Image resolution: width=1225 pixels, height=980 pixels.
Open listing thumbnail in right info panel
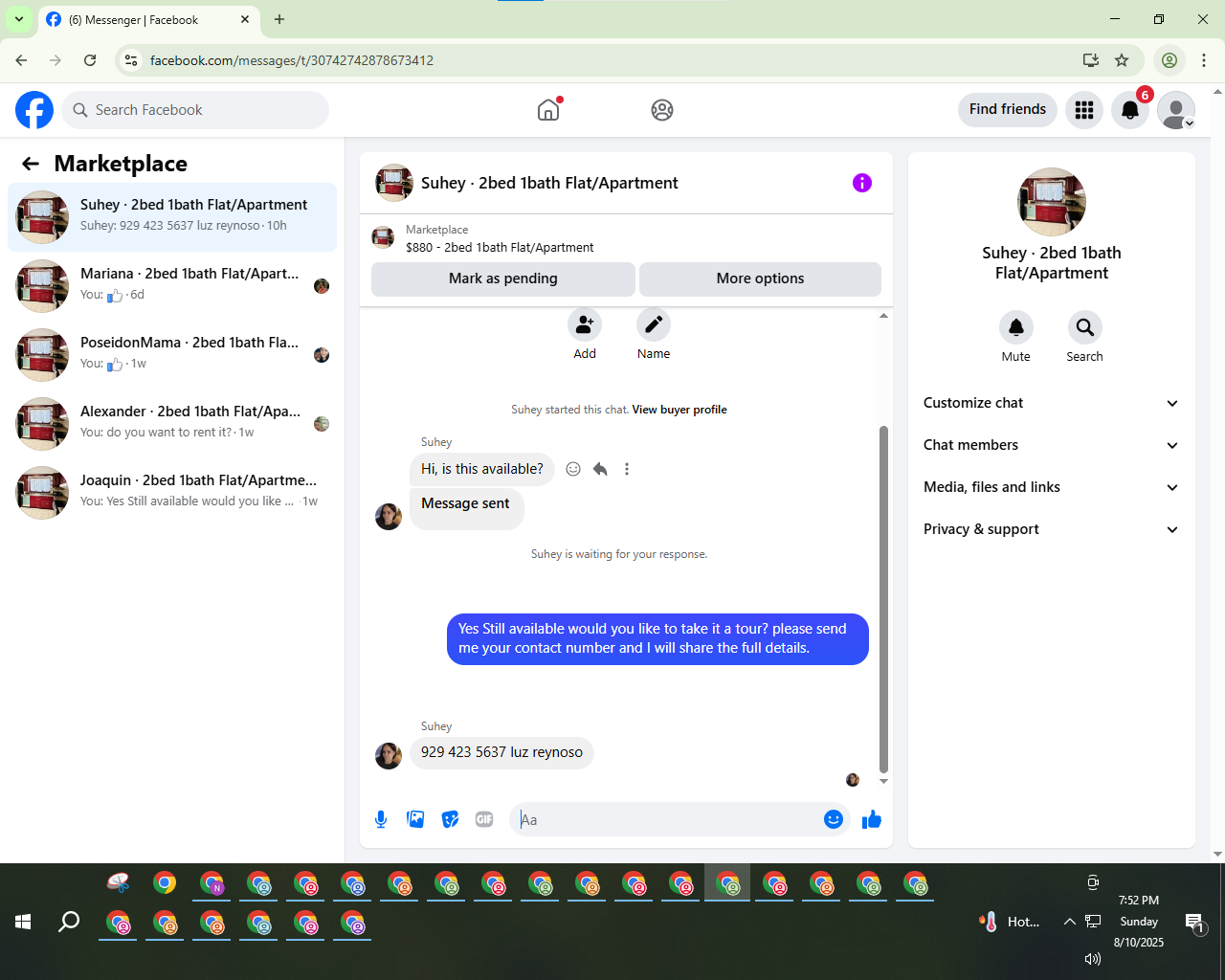pos(1052,202)
